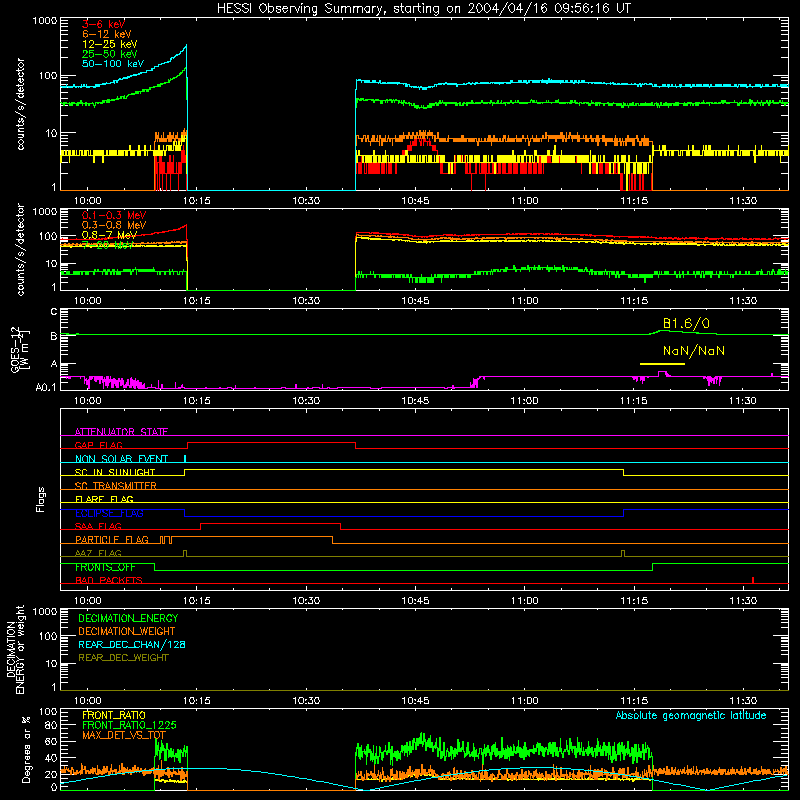Select the PARTICLE_FLAG label
Viewport: 800px width, 800px height.
tap(112, 540)
